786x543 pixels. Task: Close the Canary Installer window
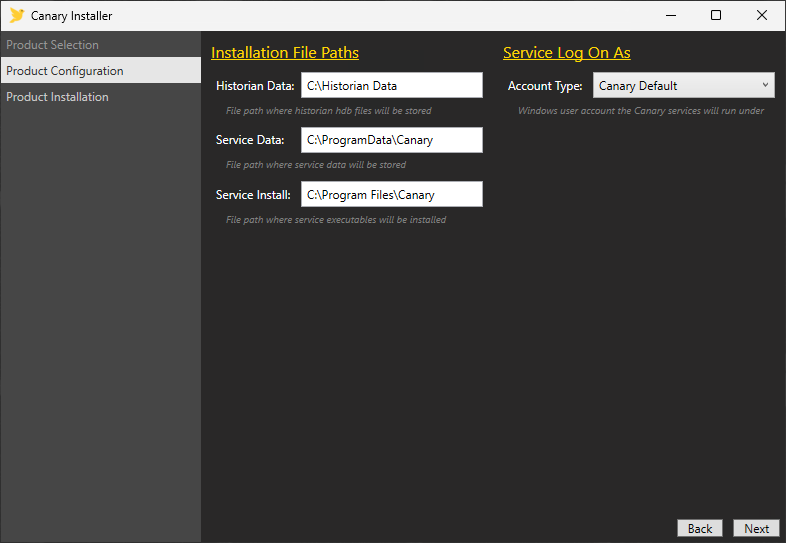761,16
